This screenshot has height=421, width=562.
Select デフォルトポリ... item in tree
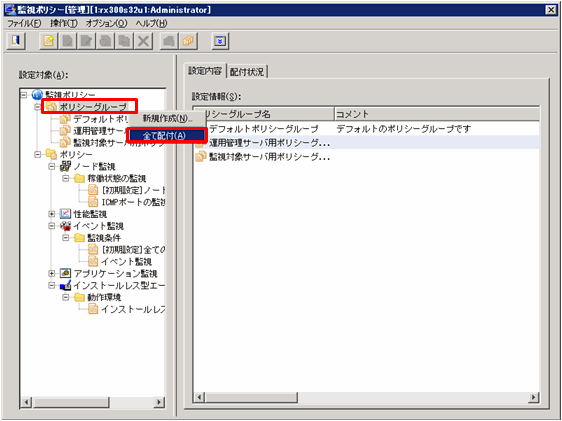coord(94,119)
